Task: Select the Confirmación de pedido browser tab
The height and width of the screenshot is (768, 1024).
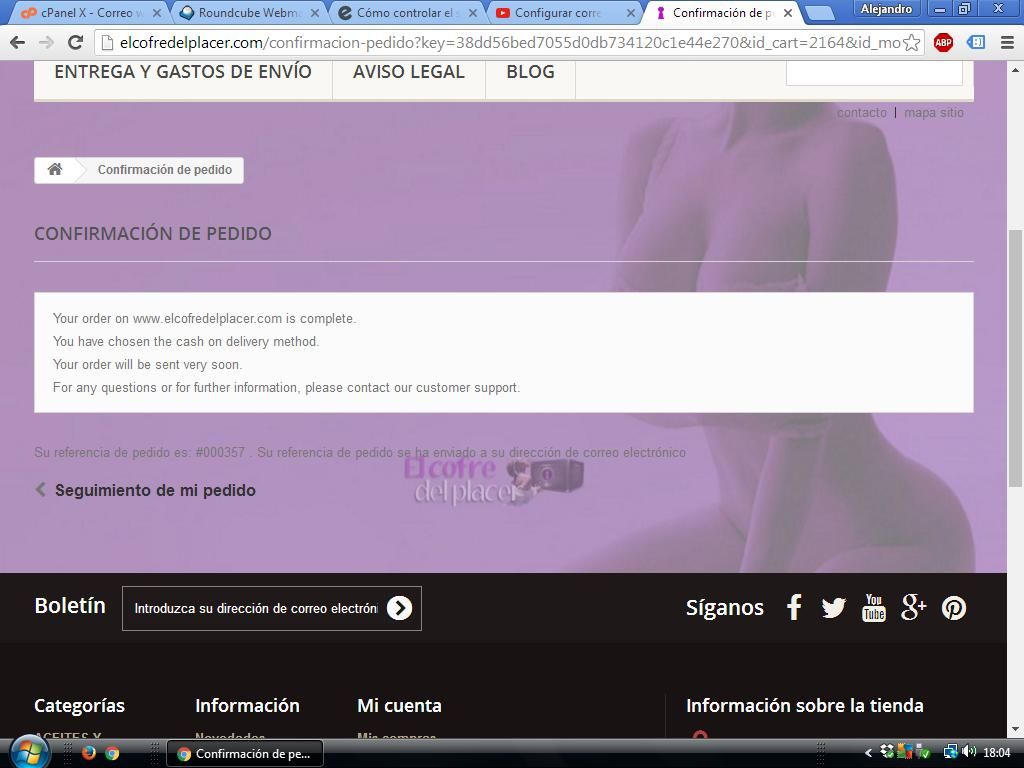Action: pyautogui.click(x=723, y=13)
